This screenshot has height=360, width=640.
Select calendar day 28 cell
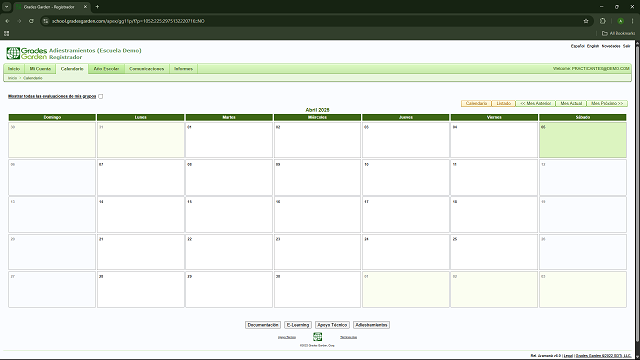click(140, 289)
